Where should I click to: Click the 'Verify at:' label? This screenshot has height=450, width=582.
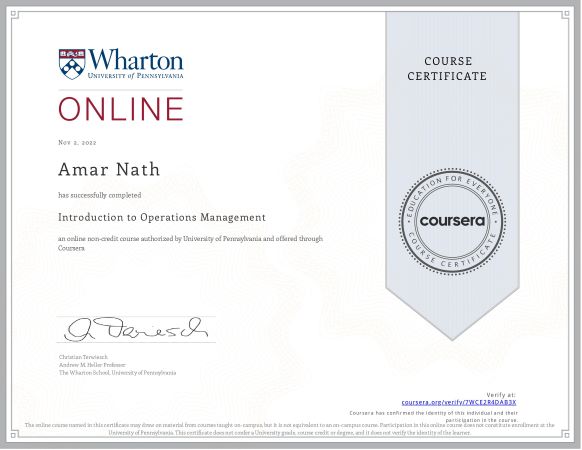click(501, 395)
